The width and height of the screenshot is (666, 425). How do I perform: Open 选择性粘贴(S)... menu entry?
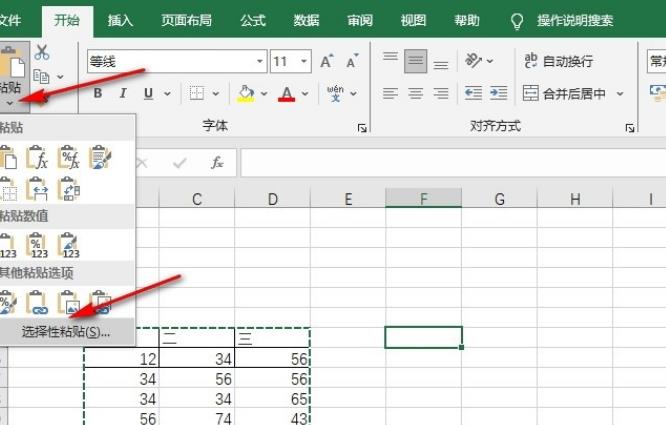click(66, 332)
